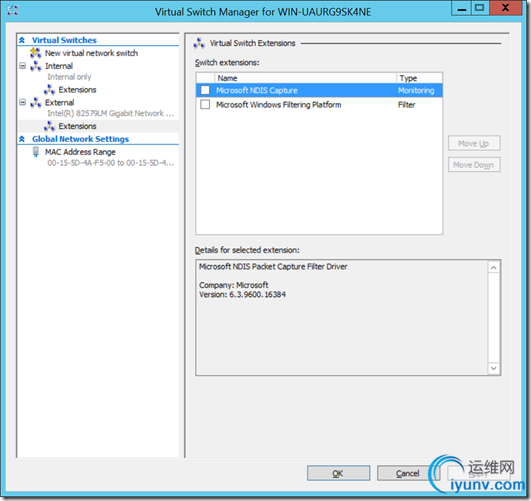Click the Filter type cell
531x501 pixels.
tap(406, 105)
